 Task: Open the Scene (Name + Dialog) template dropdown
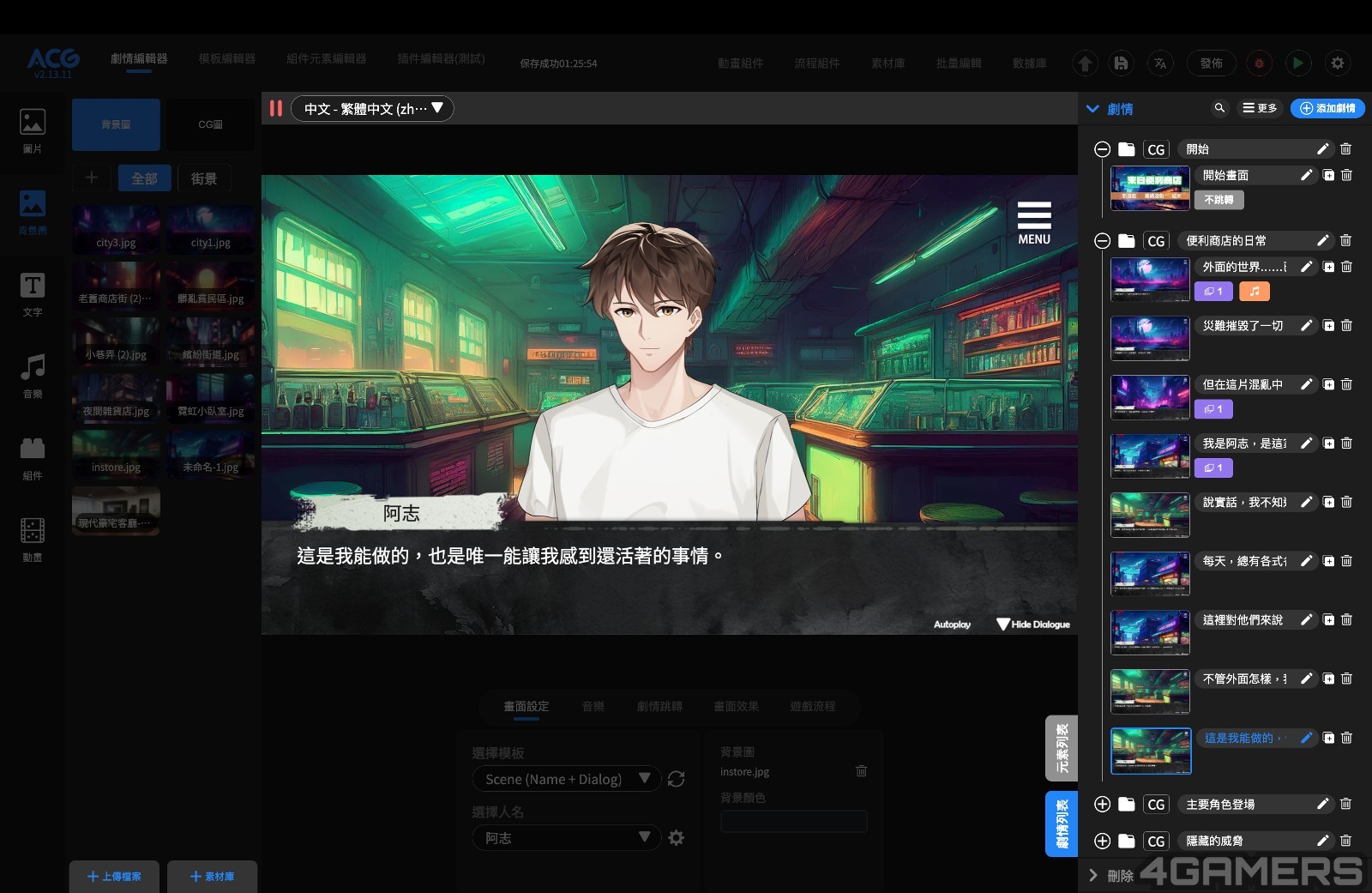click(x=566, y=779)
